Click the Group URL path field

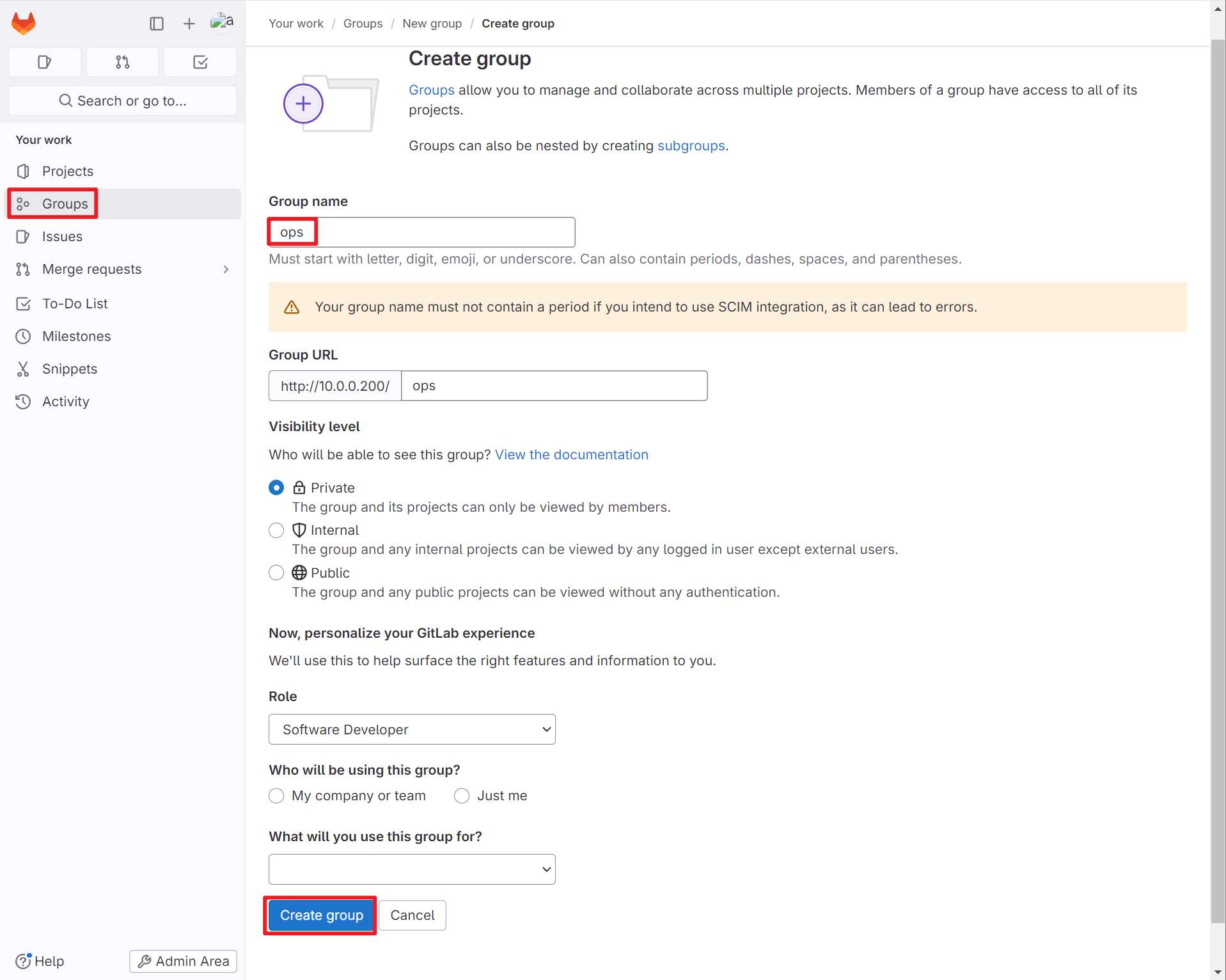click(554, 386)
